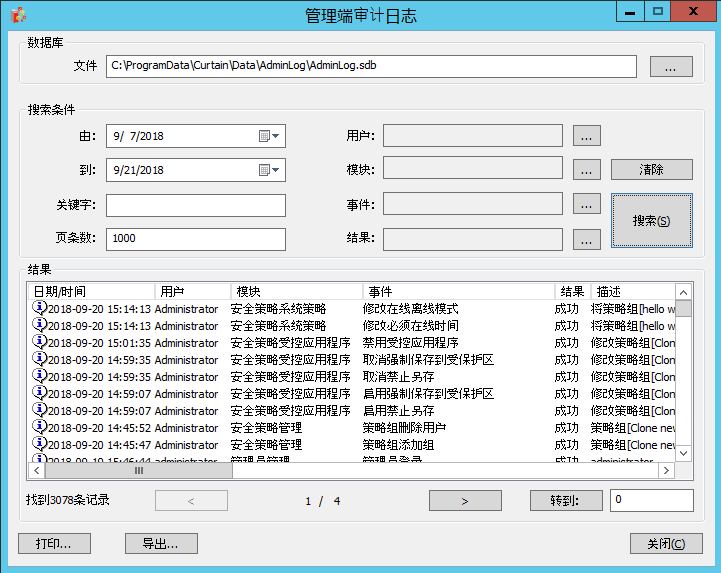
Task: Click the 搜索(S) button
Action: tap(652, 221)
